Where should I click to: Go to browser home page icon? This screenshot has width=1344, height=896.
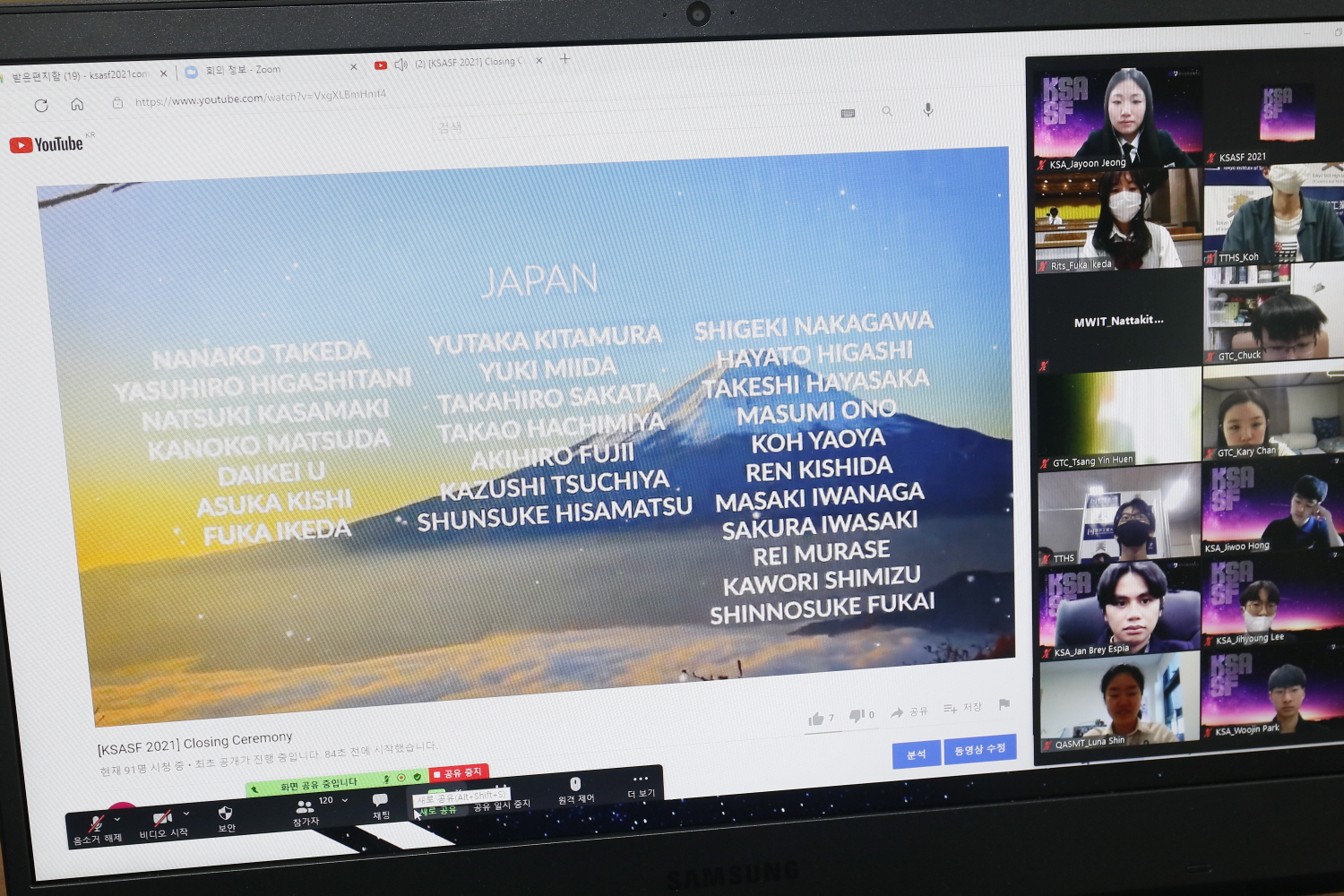tap(77, 104)
